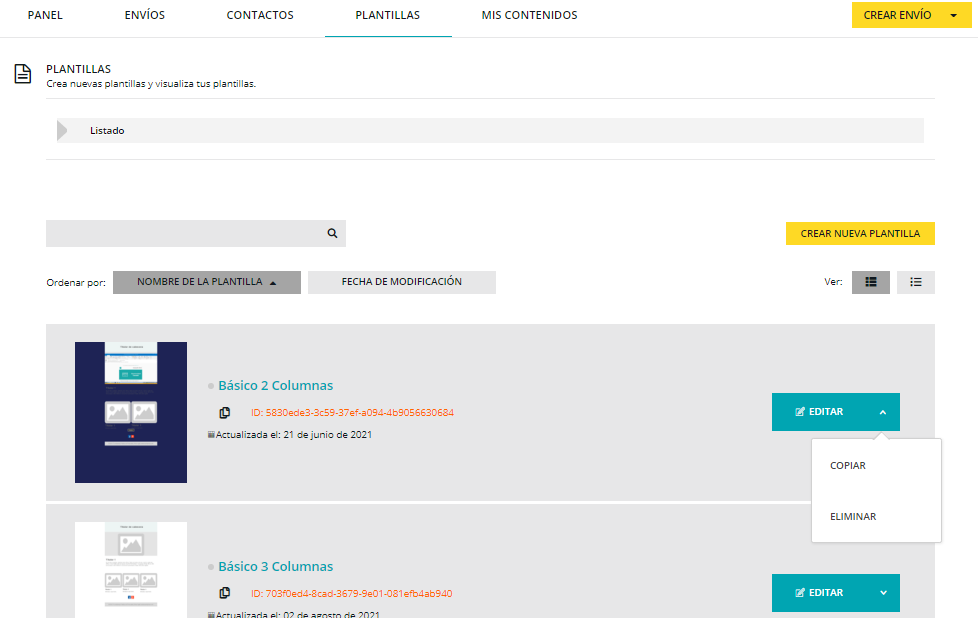
Task: Open the Básico 3 Columnas title link
Action: coord(275,567)
